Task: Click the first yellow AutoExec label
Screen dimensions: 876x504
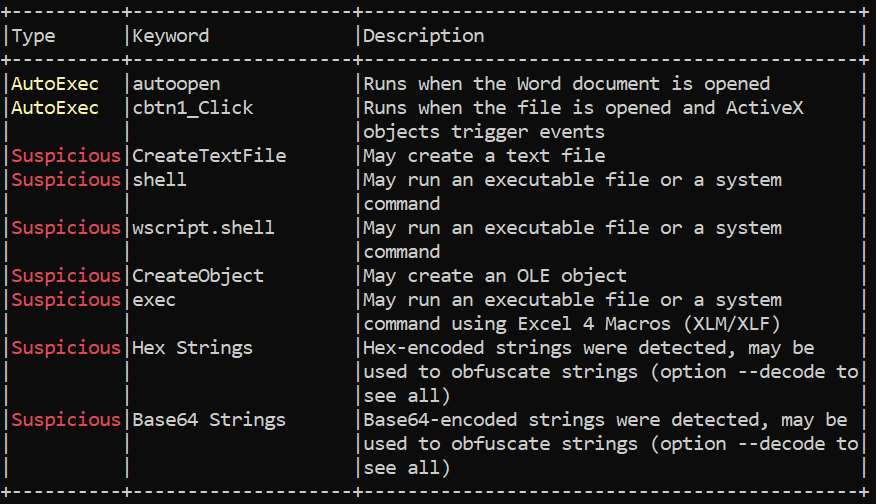Action: point(55,84)
